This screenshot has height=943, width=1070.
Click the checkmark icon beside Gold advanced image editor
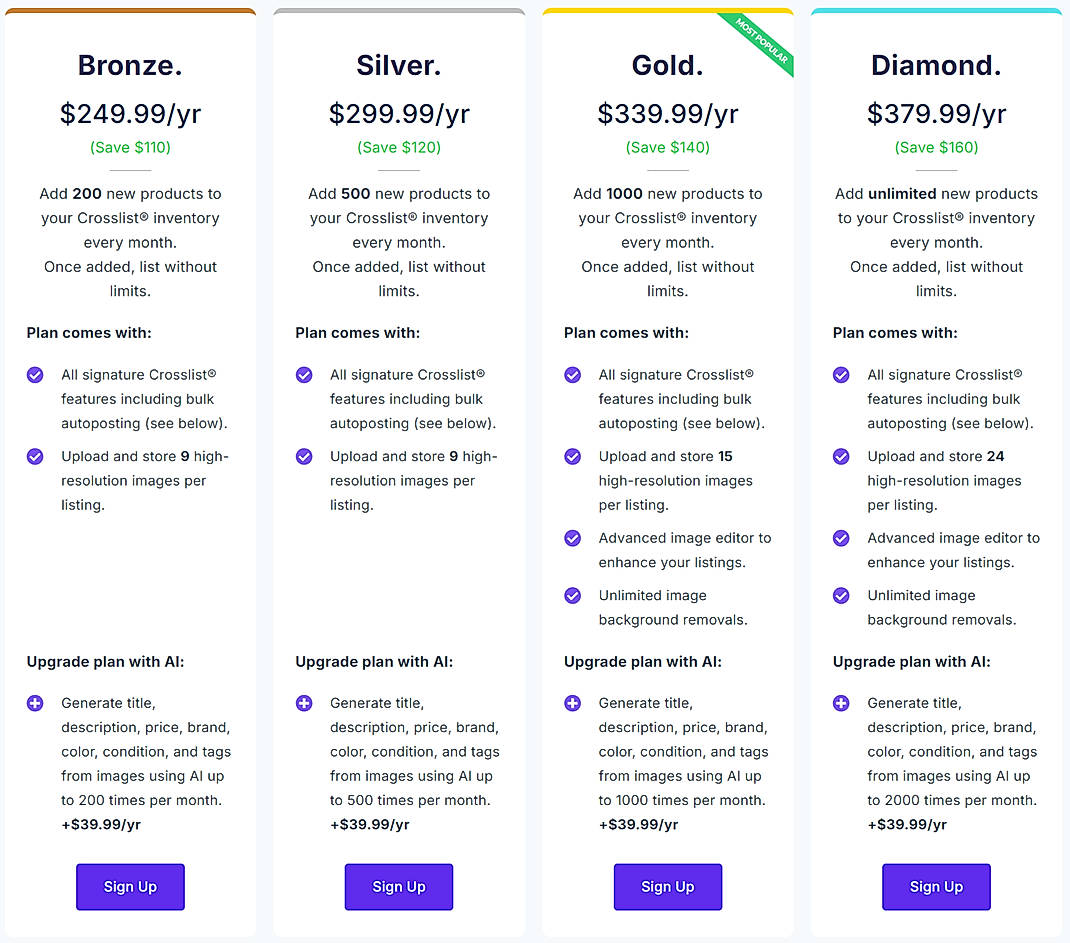tap(572, 538)
